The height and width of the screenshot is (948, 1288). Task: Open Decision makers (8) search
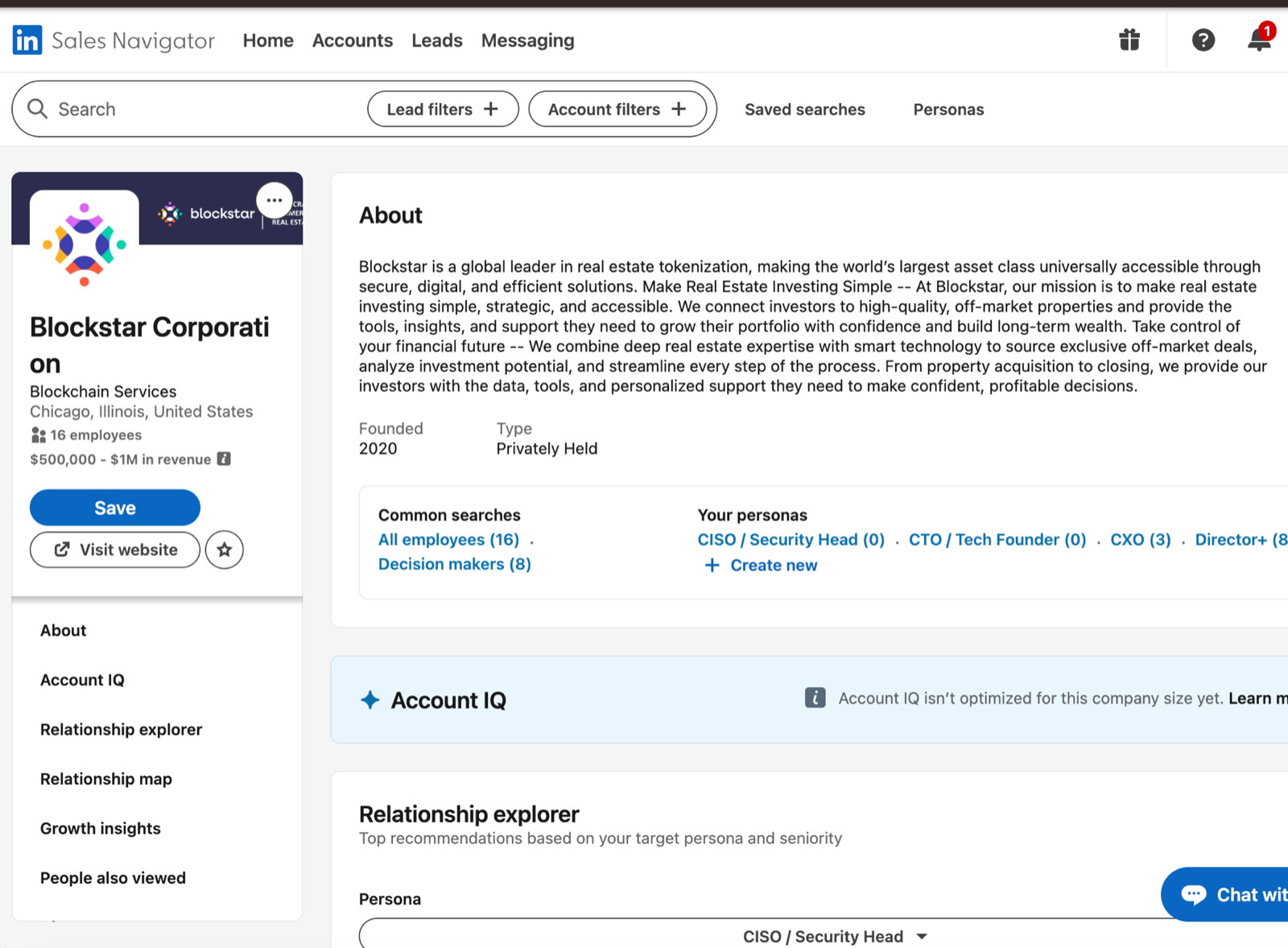pyautogui.click(x=455, y=564)
